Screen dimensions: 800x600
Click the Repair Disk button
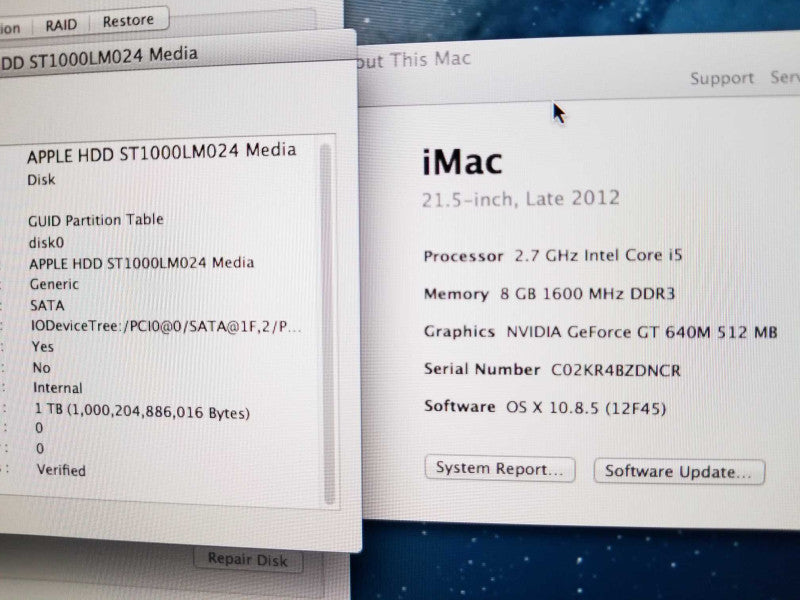pyautogui.click(x=248, y=560)
